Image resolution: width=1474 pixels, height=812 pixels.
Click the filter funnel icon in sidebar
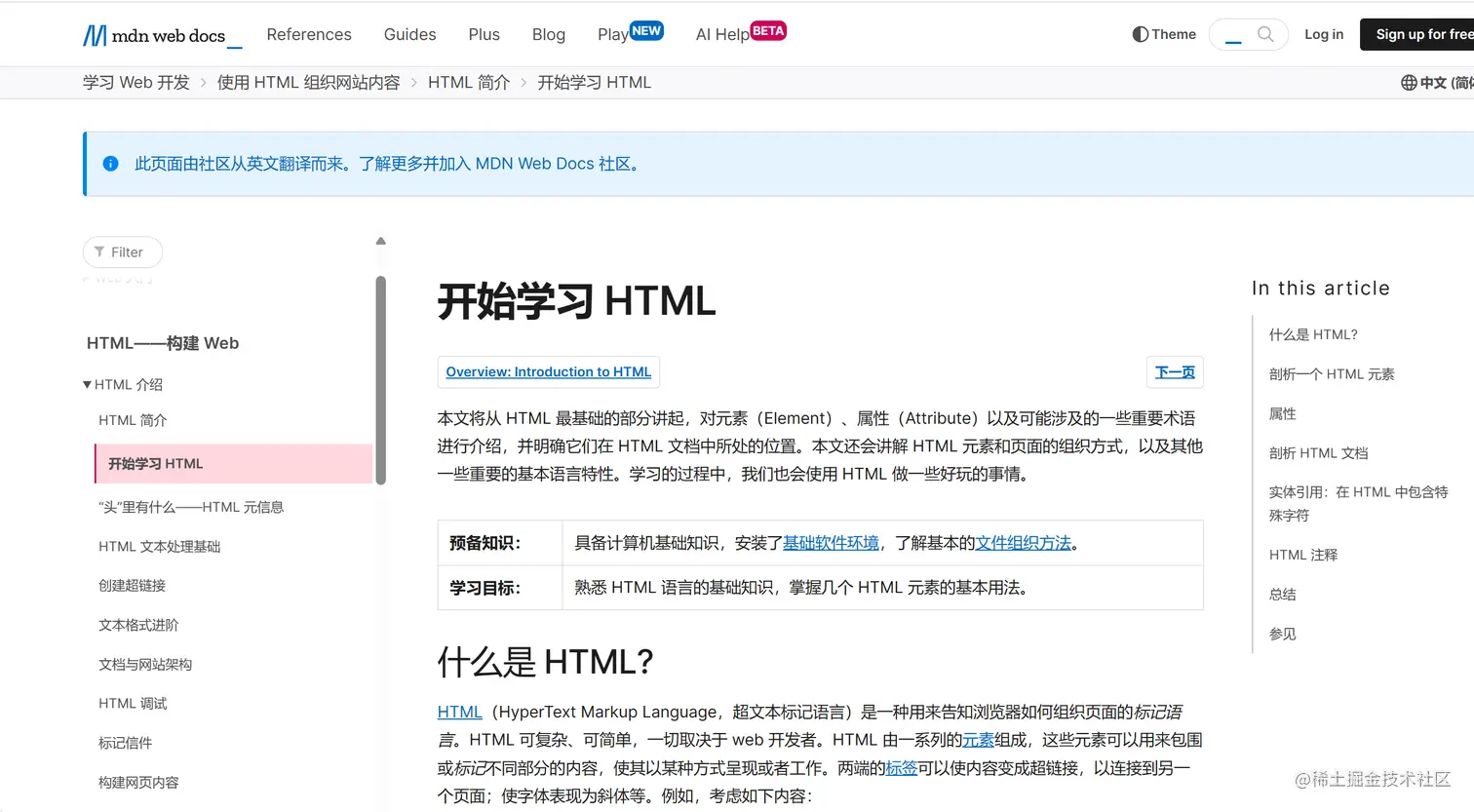[99, 251]
